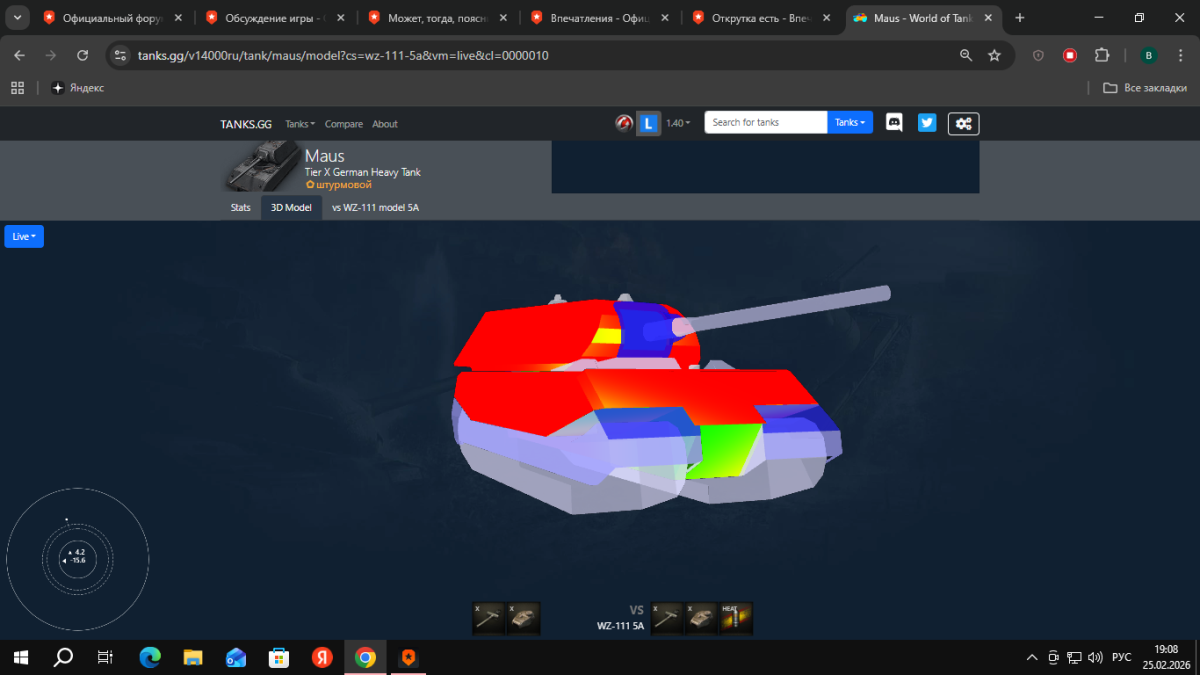This screenshot has height=675, width=1200.
Task: Open the vs WZ-111 model 5A tab
Action: 375,208
